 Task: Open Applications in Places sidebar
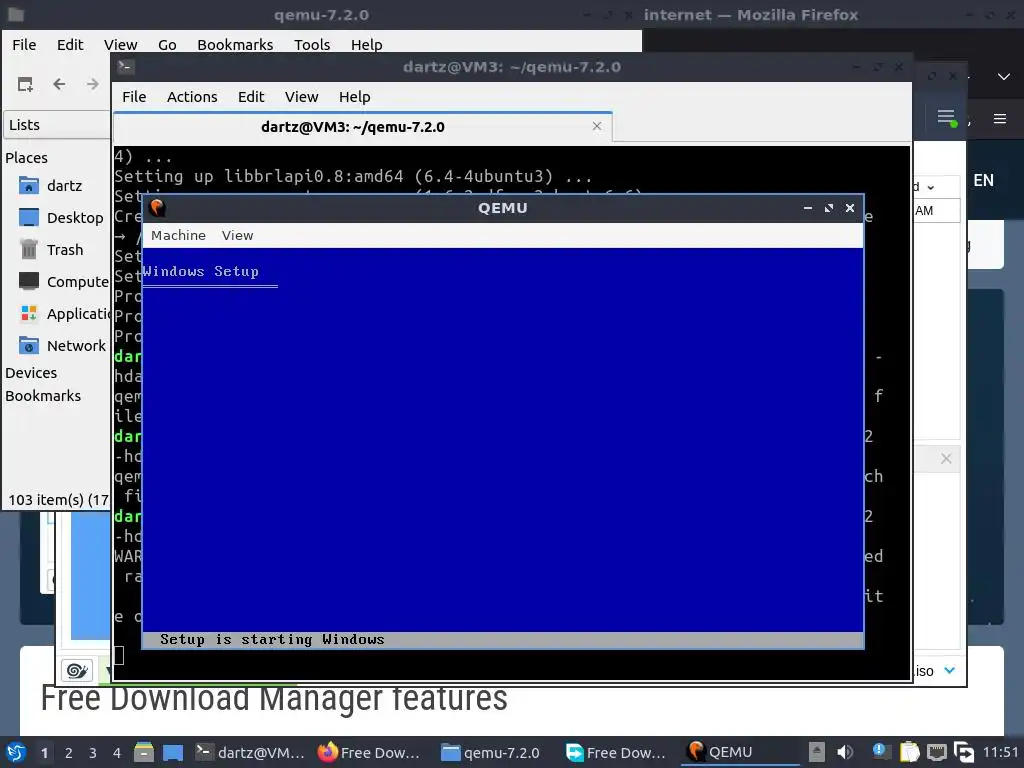[63, 313]
